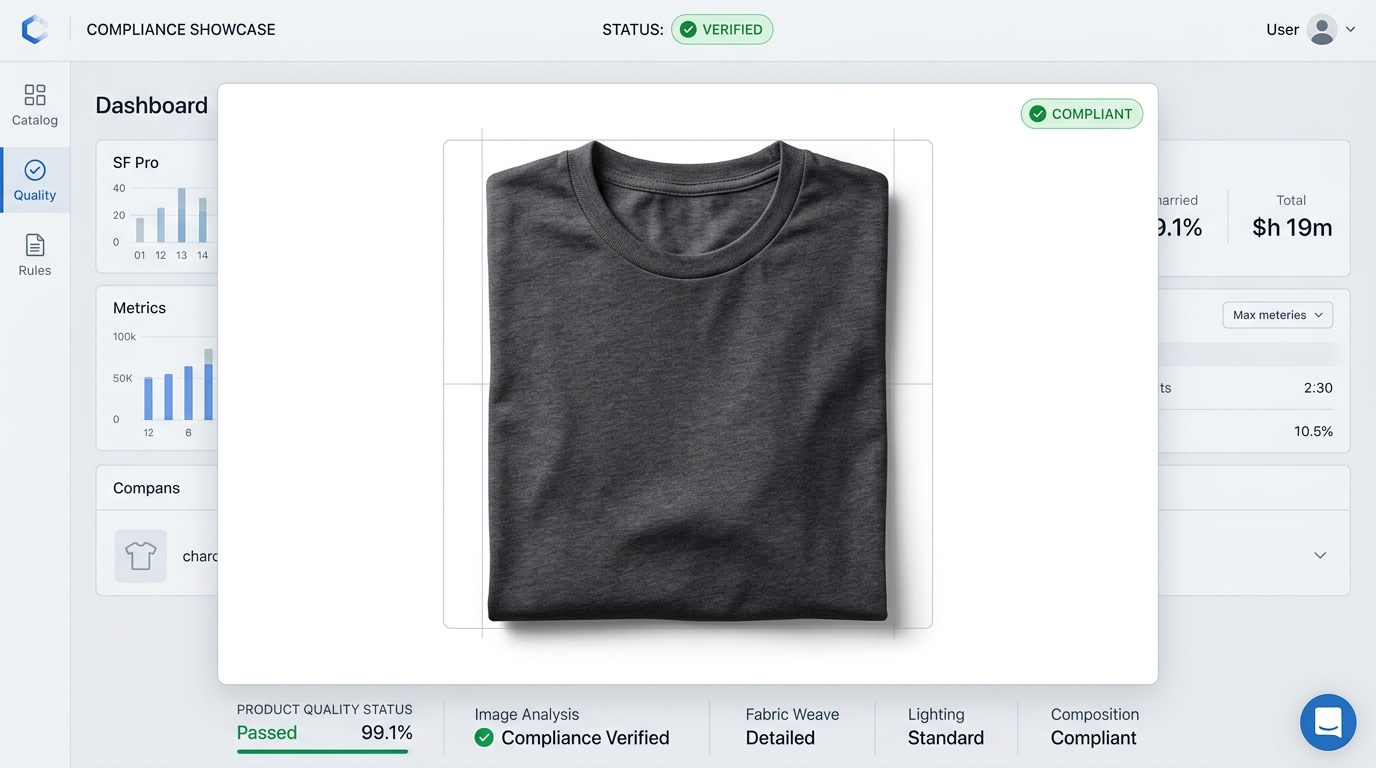Click the Passed quality progress bar
The height and width of the screenshot is (768, 1376).
(x=323, y=751)
